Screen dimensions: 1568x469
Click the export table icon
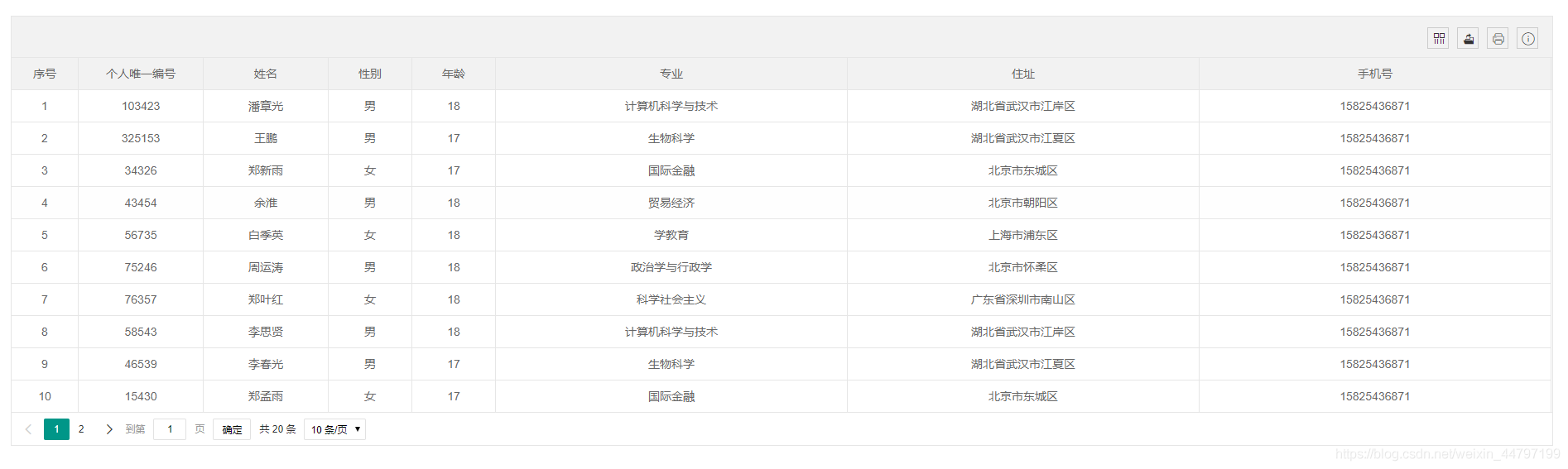pyautogui.click(x=1468, y=39)
